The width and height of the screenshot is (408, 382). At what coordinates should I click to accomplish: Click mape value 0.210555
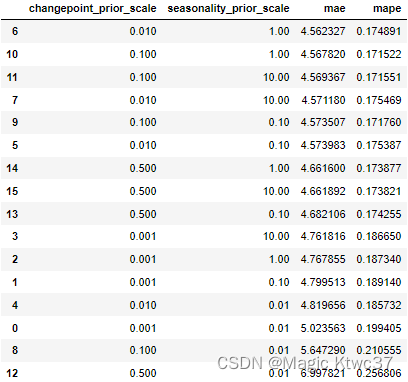point(379,350)
